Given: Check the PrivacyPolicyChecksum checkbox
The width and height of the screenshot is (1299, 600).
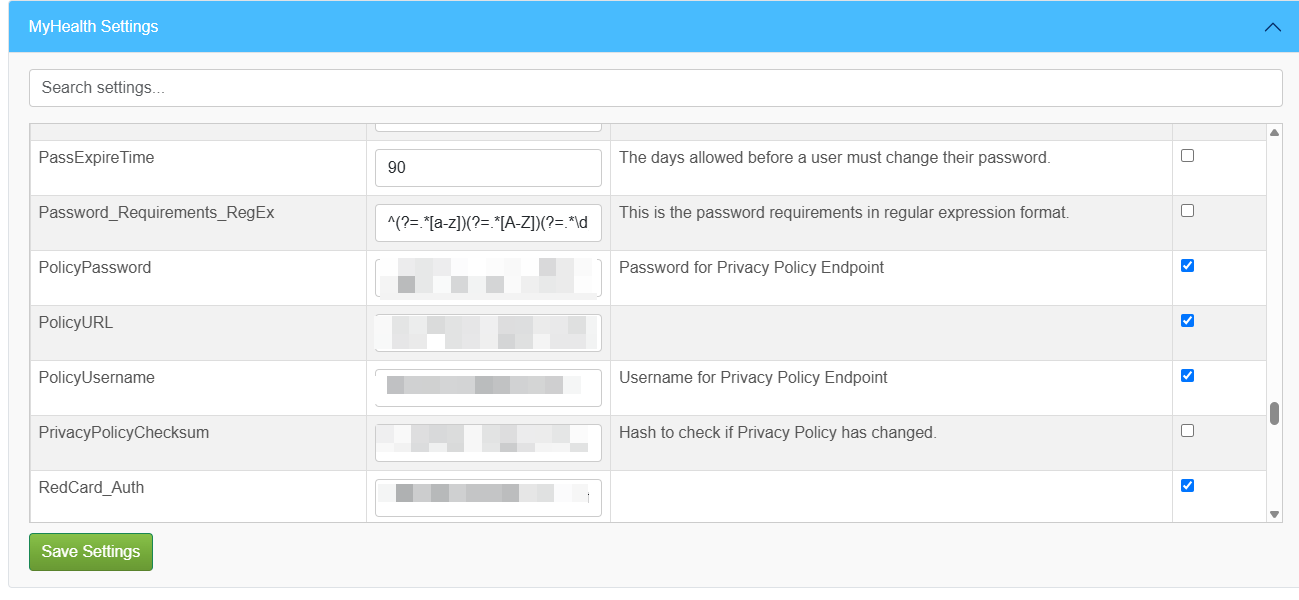Looking at the screenshot, I should click(1187, 431).
